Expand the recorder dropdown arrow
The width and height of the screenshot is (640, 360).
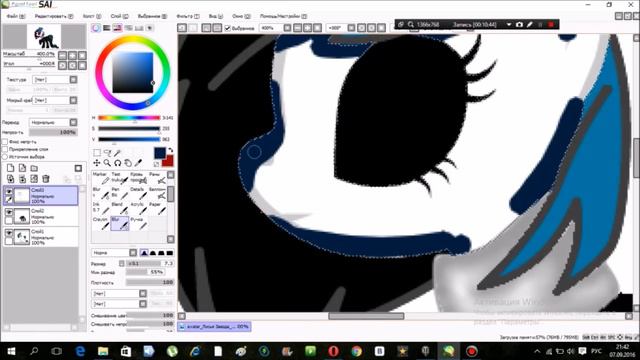(x=509, y=24)
